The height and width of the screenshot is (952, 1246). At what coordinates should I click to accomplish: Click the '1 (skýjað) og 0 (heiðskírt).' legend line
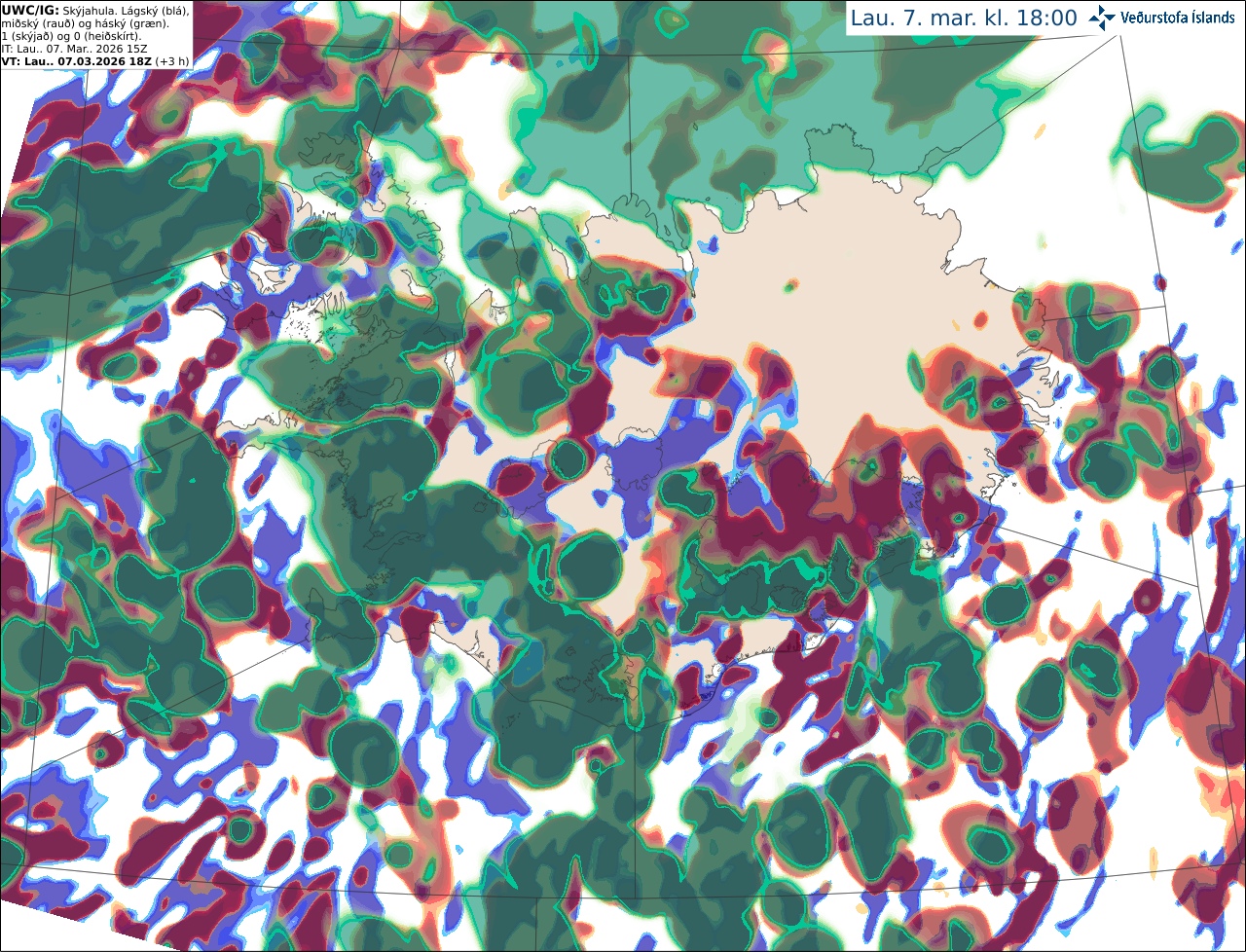coord(71,35)
